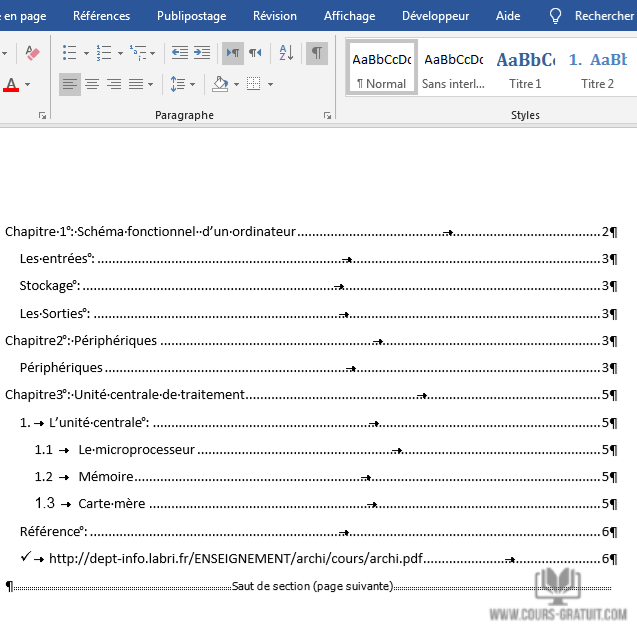637x629 pixels.
Task: Expand the borders dropdown arrow
Action: point(271,84)
